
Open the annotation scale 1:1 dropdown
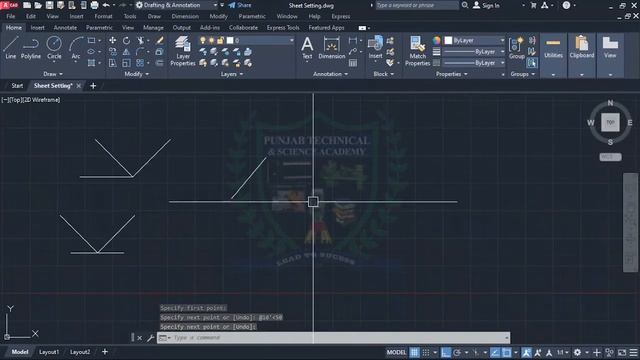(x=563, y=352)
